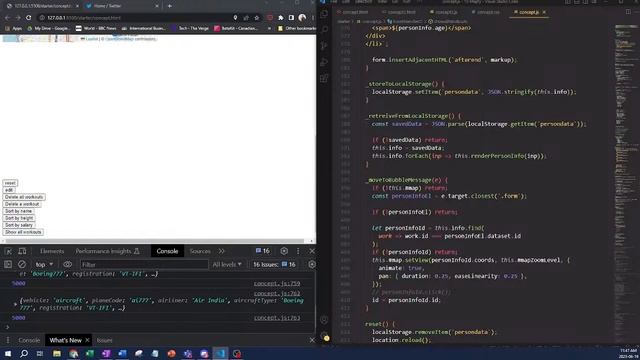The image size is (640, 360).
Task: Select the Console tab in the drawer
Action: 29,340
